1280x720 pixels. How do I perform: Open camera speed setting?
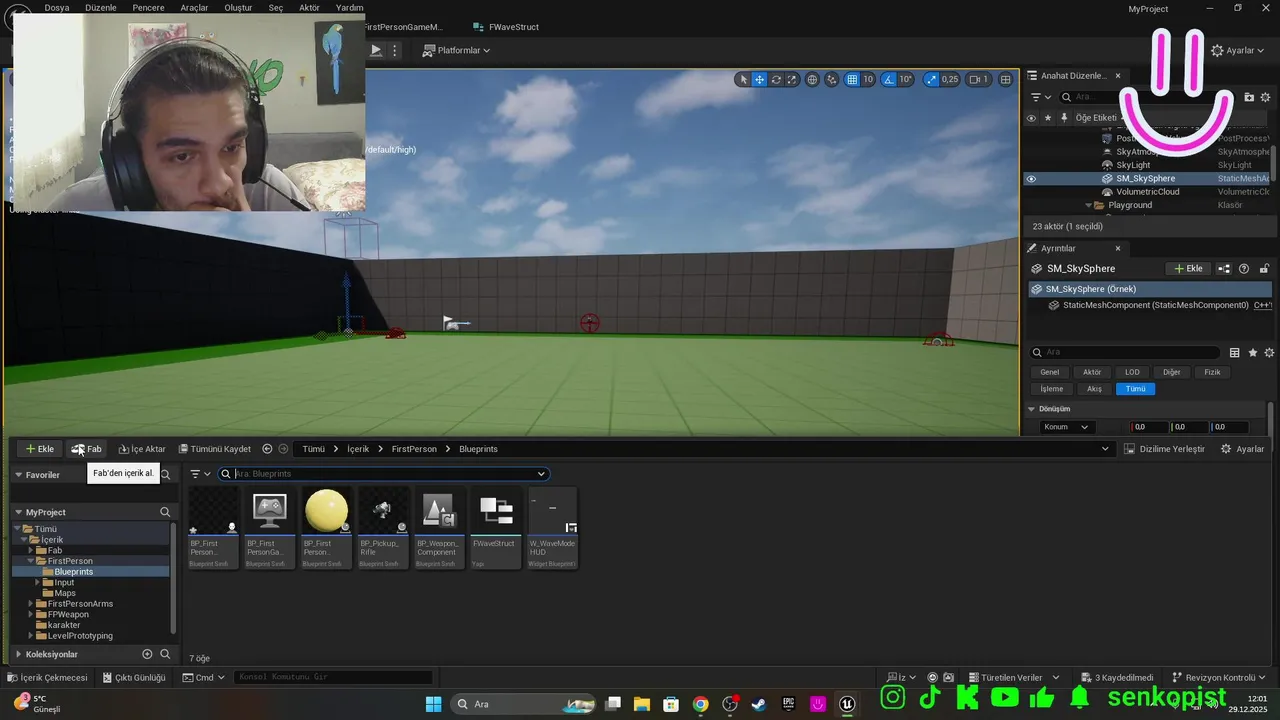[979, 79]
